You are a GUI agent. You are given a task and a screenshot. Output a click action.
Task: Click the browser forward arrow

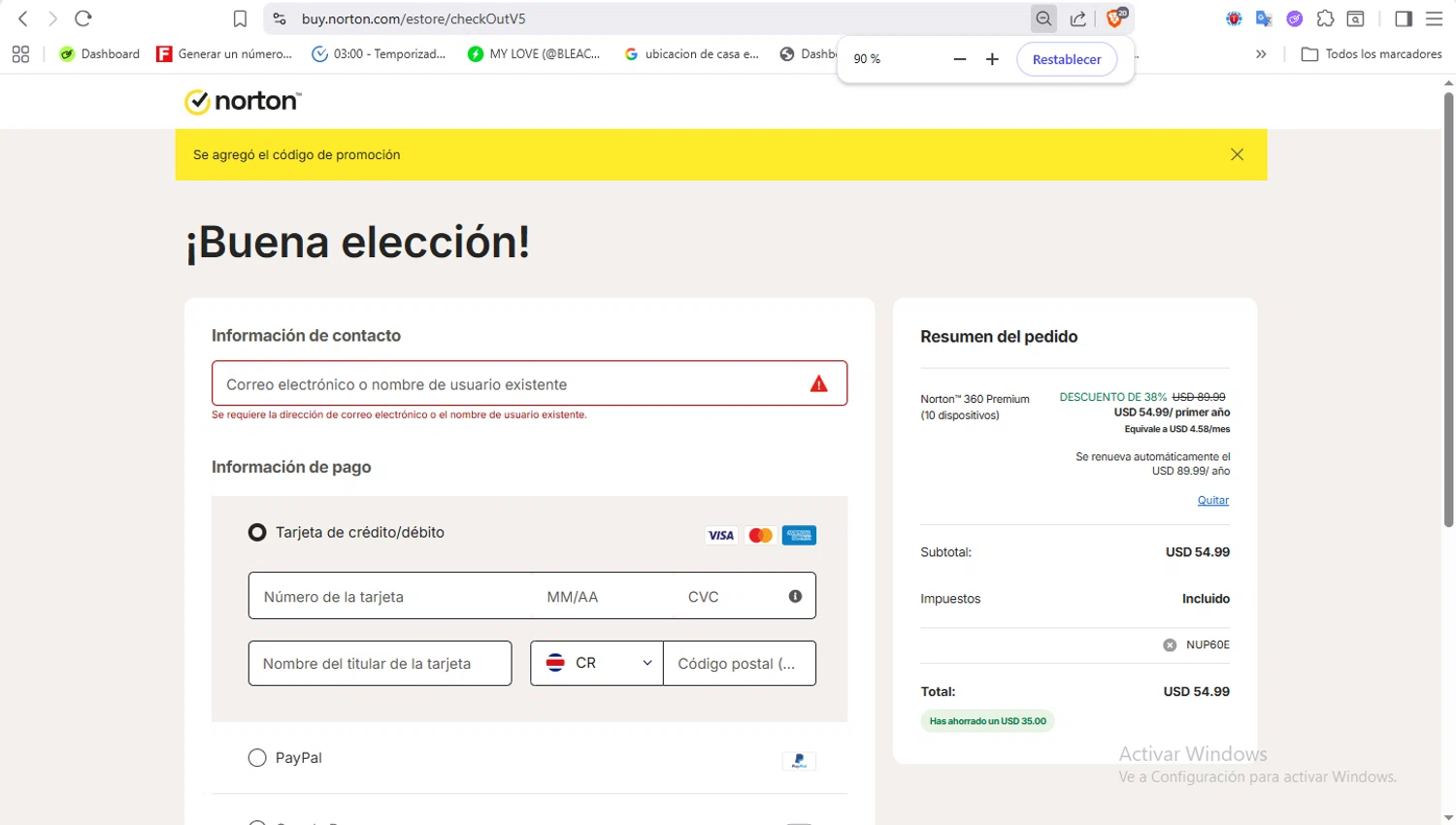pos(53,18)
